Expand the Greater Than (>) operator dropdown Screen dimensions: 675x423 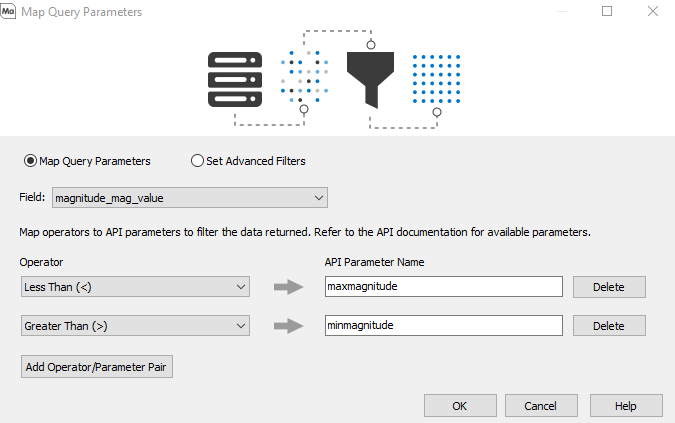pyautogui.click(x=135, y=326)
